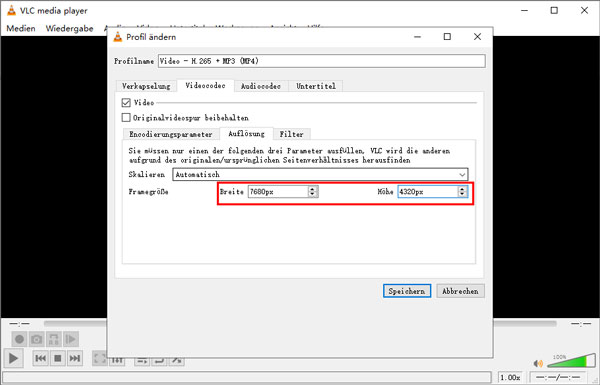Click the remaining time display right of seek bar
The width and height of the screenshot is (600, 385).
580,324
